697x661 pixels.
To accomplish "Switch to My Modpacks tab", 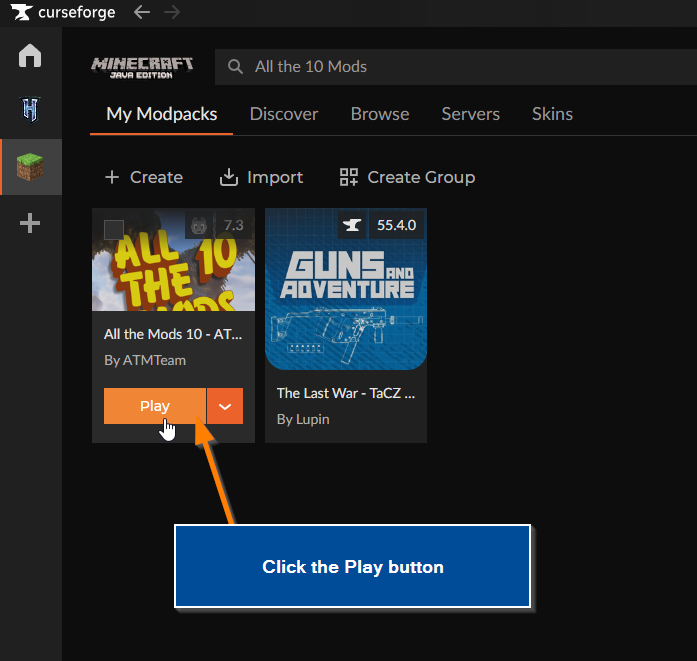I will click(161, 114).
